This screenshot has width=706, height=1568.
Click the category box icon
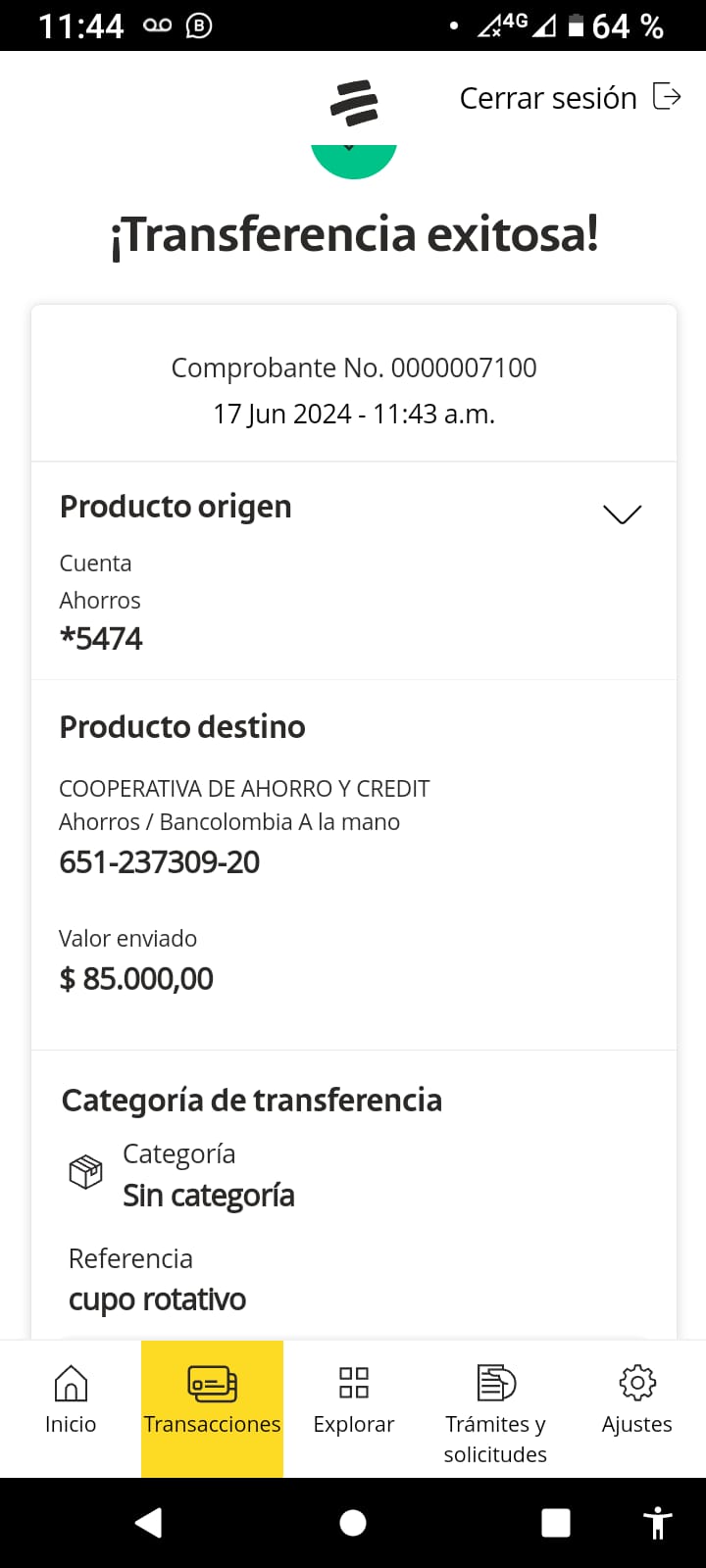85,1172
